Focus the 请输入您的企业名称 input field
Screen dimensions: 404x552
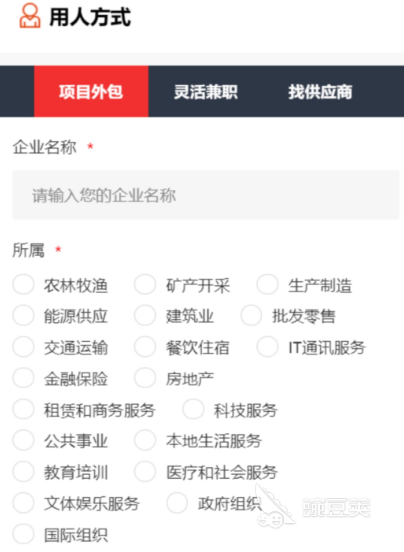pos(206,195)
